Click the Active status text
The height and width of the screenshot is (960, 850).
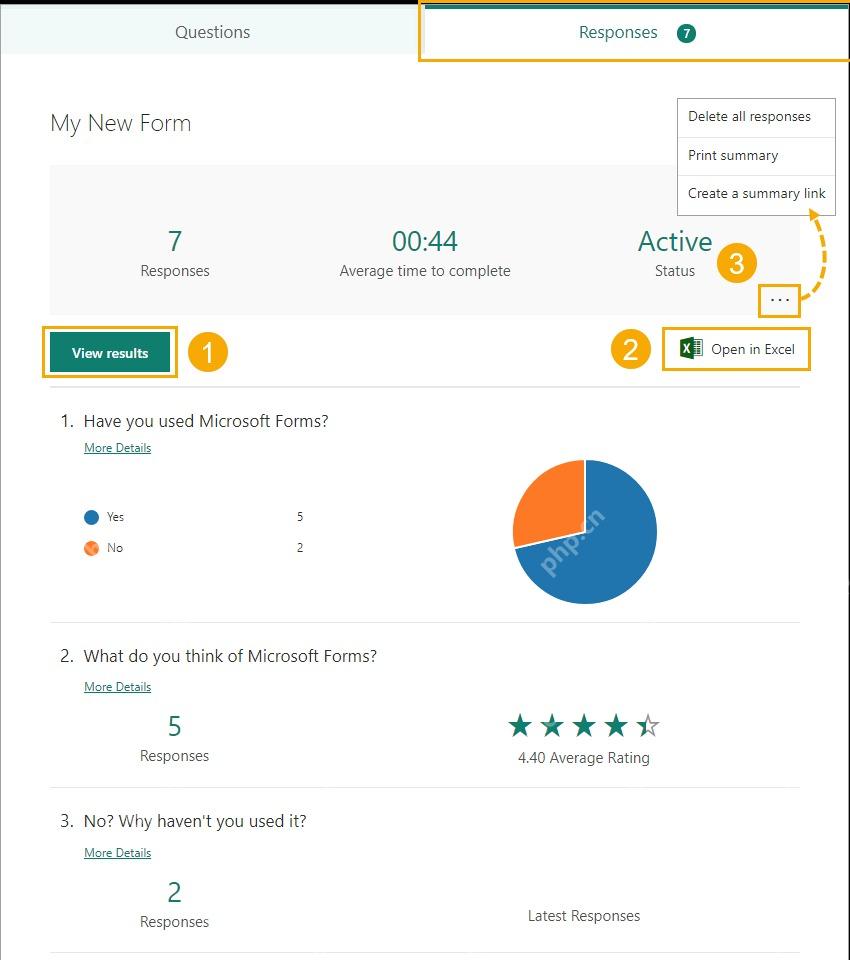pos(675,241)
